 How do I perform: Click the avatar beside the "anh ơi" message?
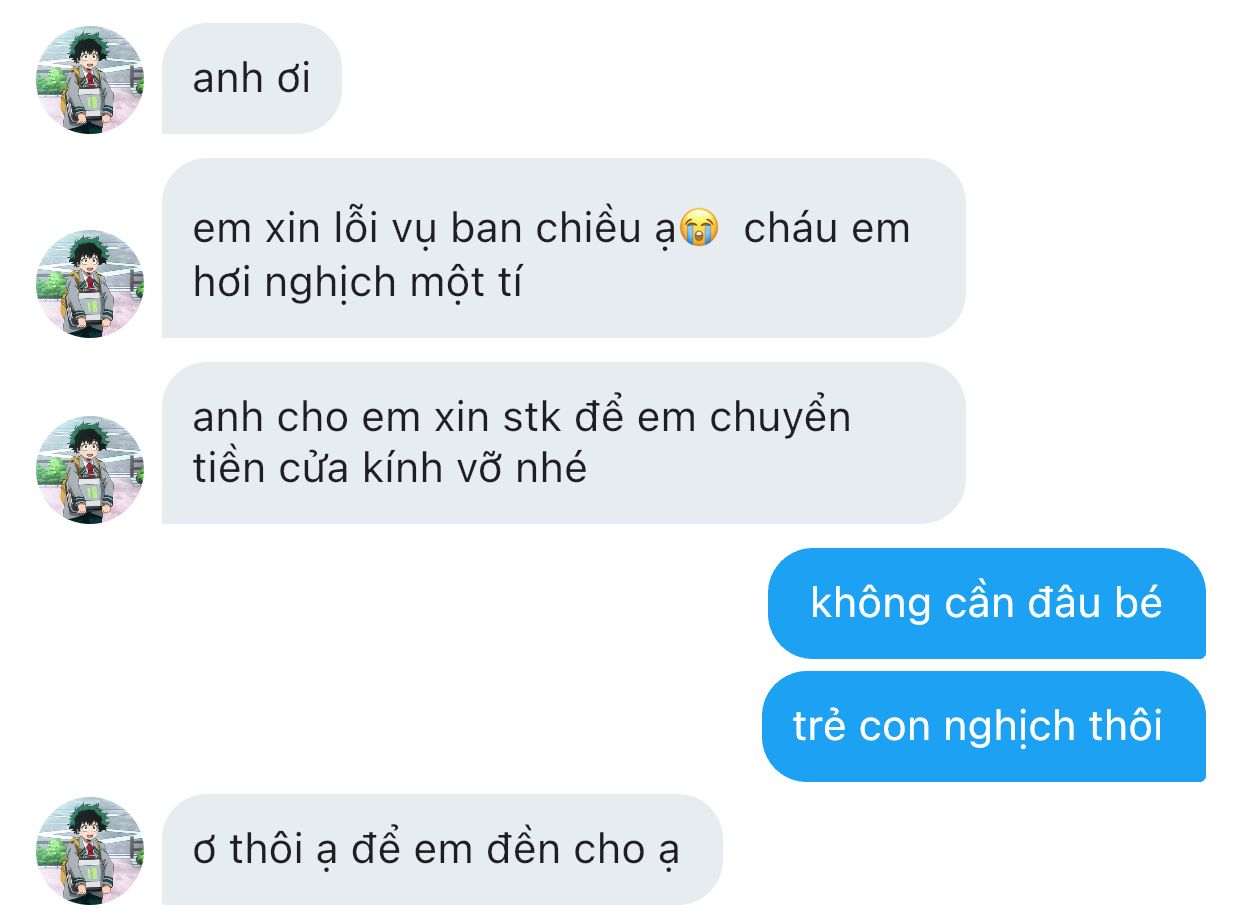pyautogui.click(x=90, y=80)
